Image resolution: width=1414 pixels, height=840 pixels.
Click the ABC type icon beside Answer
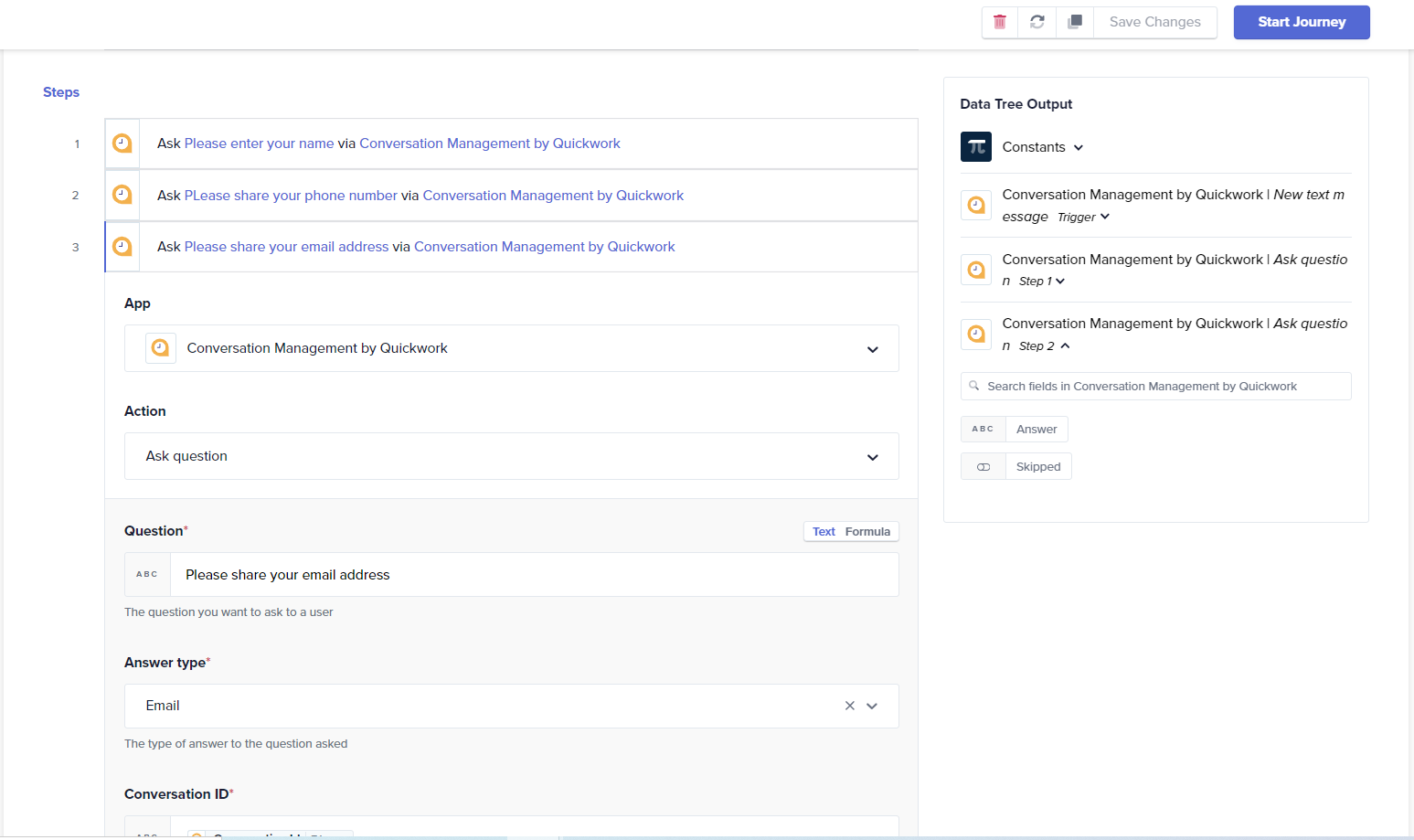click(983, 429)
